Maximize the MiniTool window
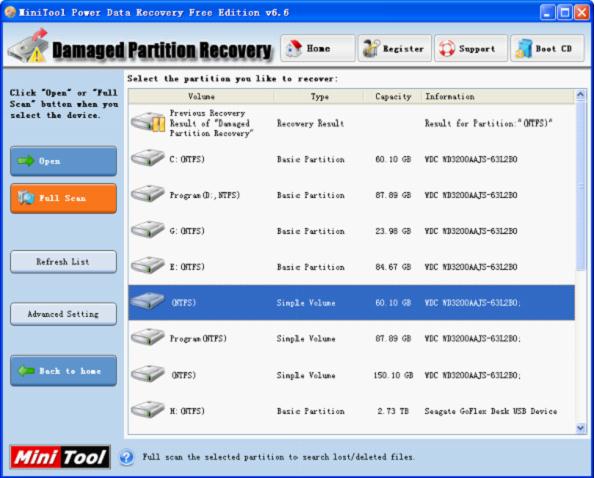 coord(565,13)
